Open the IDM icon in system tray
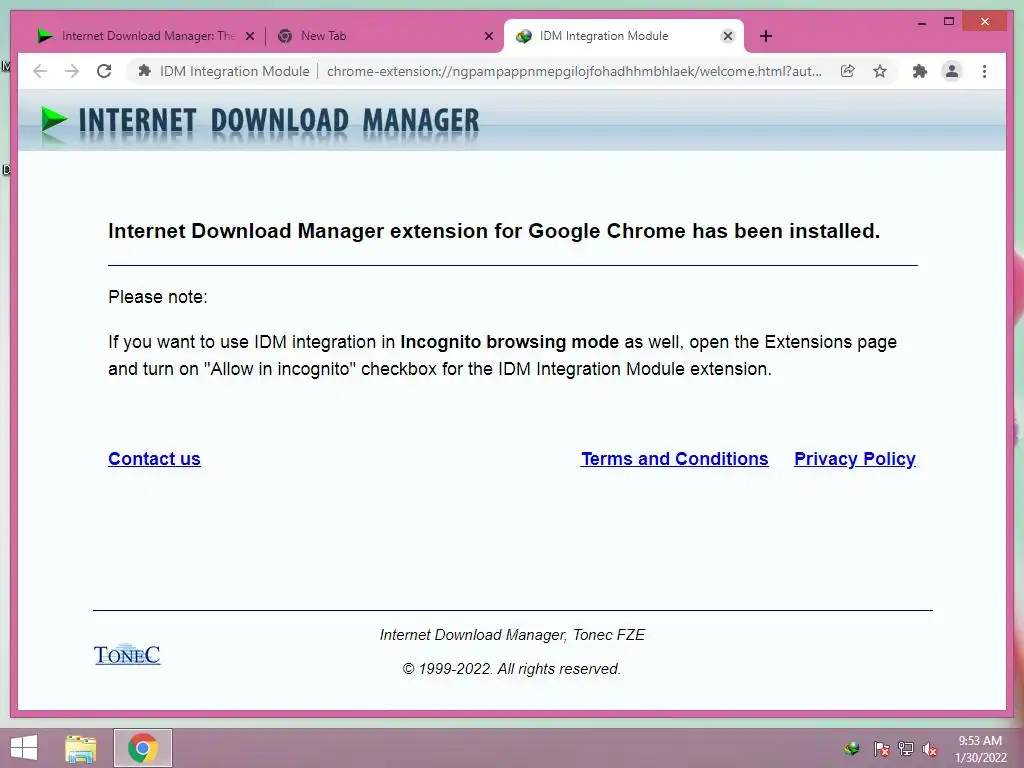The width and height of the screenshot is (1024, 768). (x=851, y=748)
